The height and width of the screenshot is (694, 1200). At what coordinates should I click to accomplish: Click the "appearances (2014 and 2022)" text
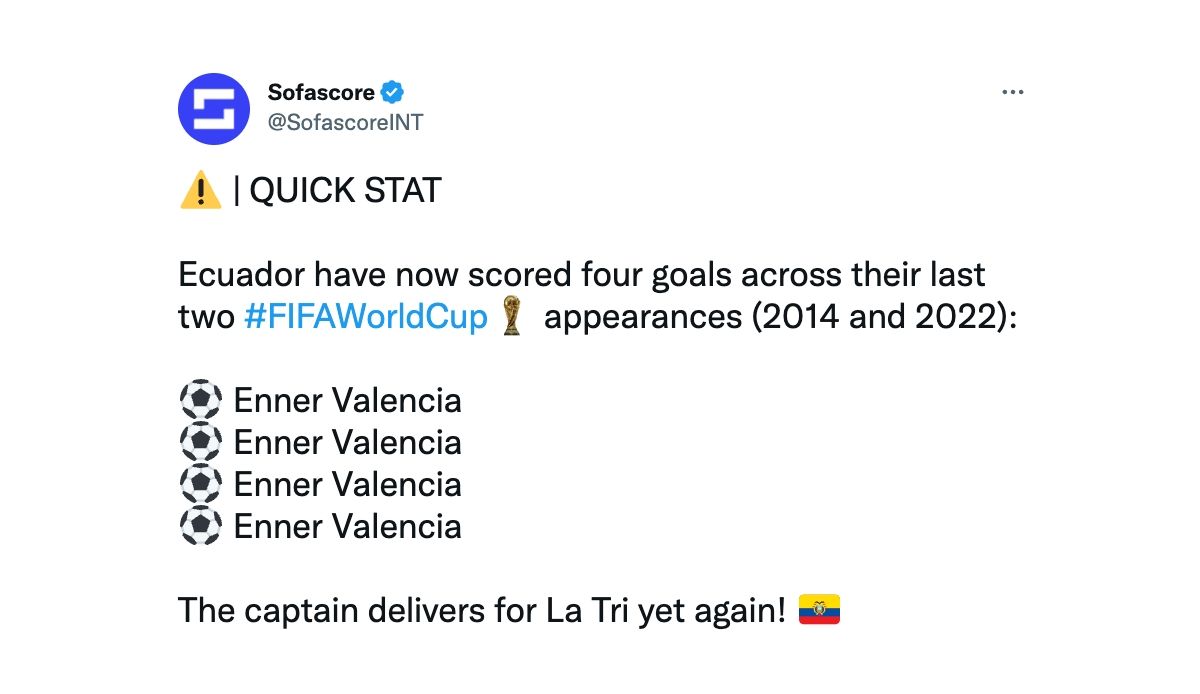[780, 317]
